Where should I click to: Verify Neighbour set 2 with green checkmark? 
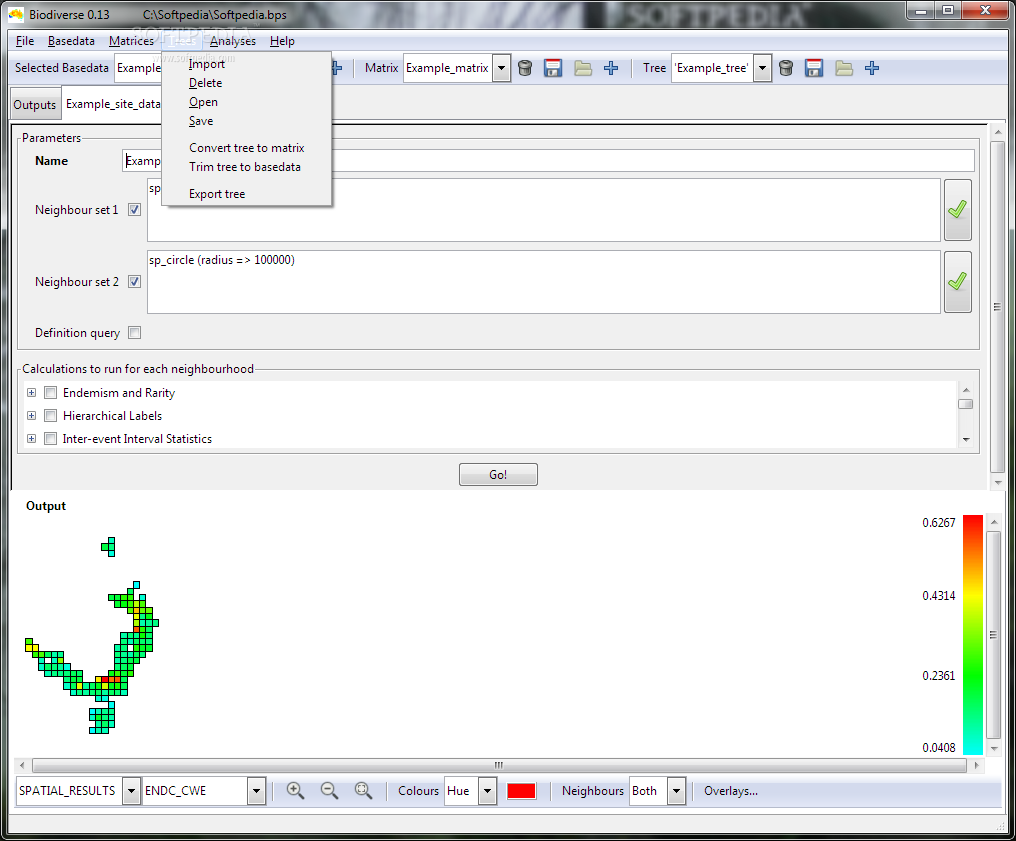[x=957, y=282]
